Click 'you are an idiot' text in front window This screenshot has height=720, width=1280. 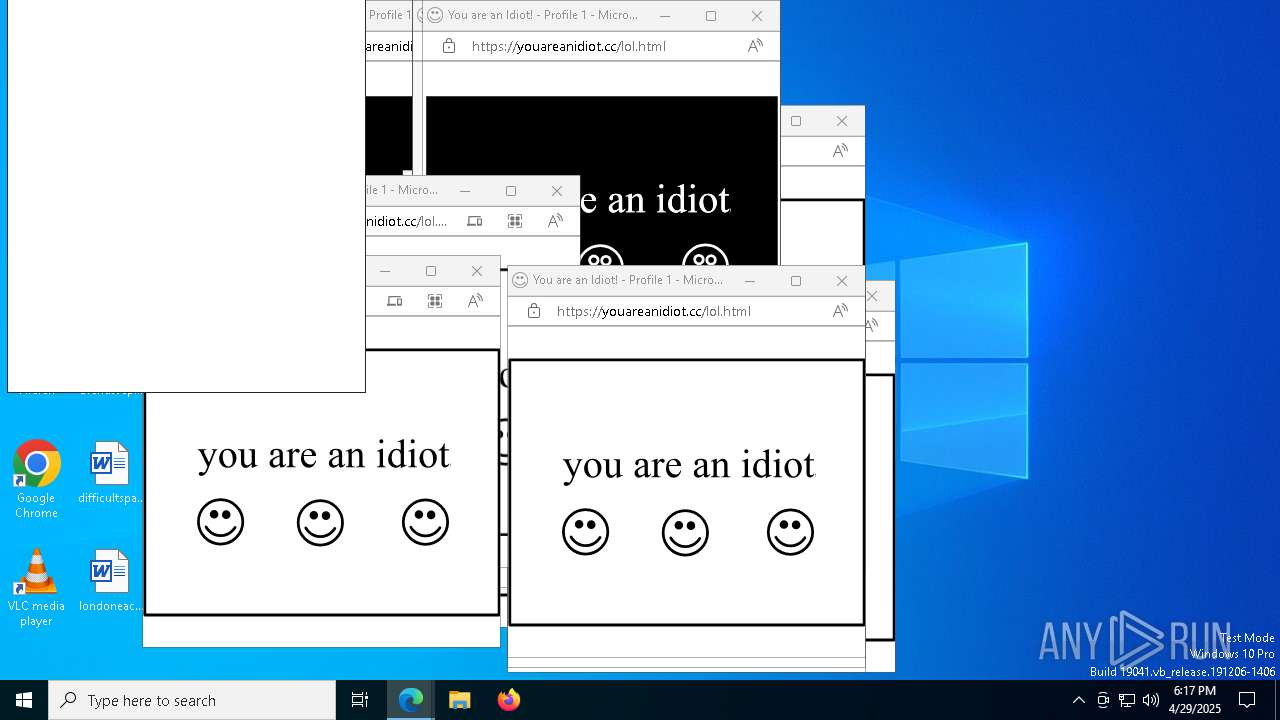(689, 466)
